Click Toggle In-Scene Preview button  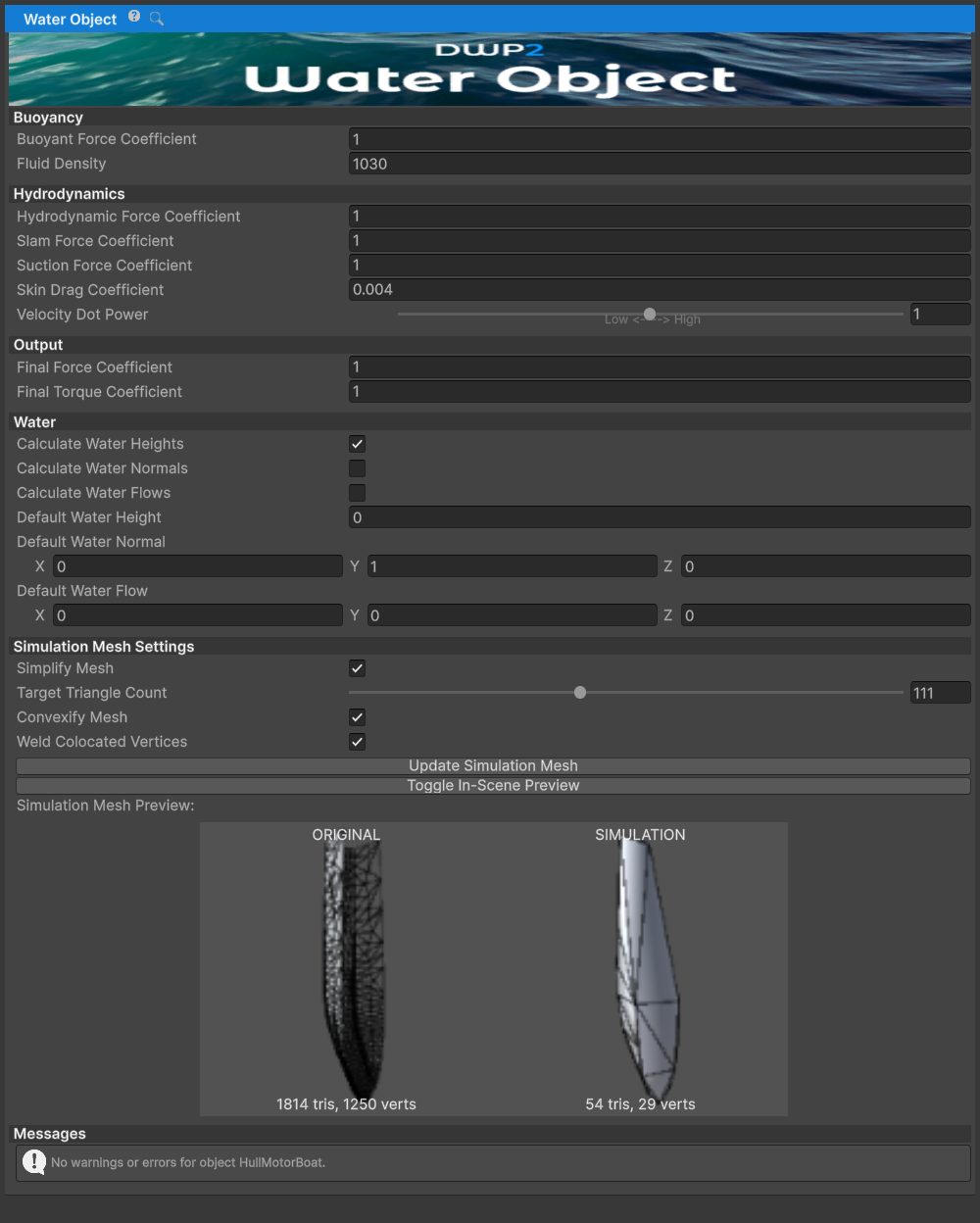[x=493, y=786]
